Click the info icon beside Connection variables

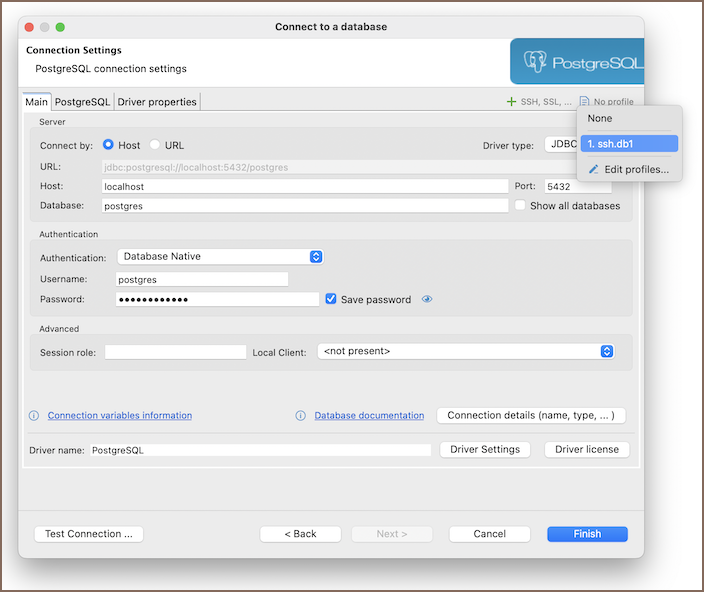pos(33,416)
